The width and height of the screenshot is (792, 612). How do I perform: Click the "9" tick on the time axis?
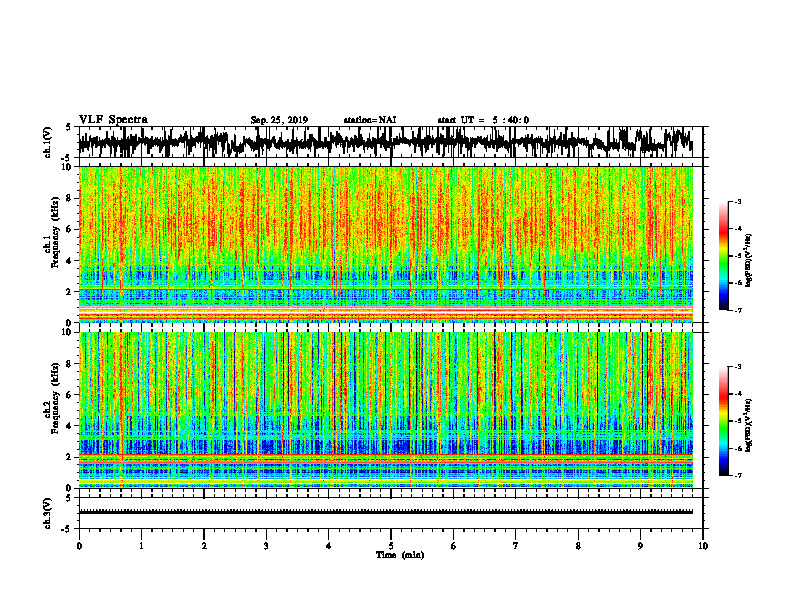640,546
